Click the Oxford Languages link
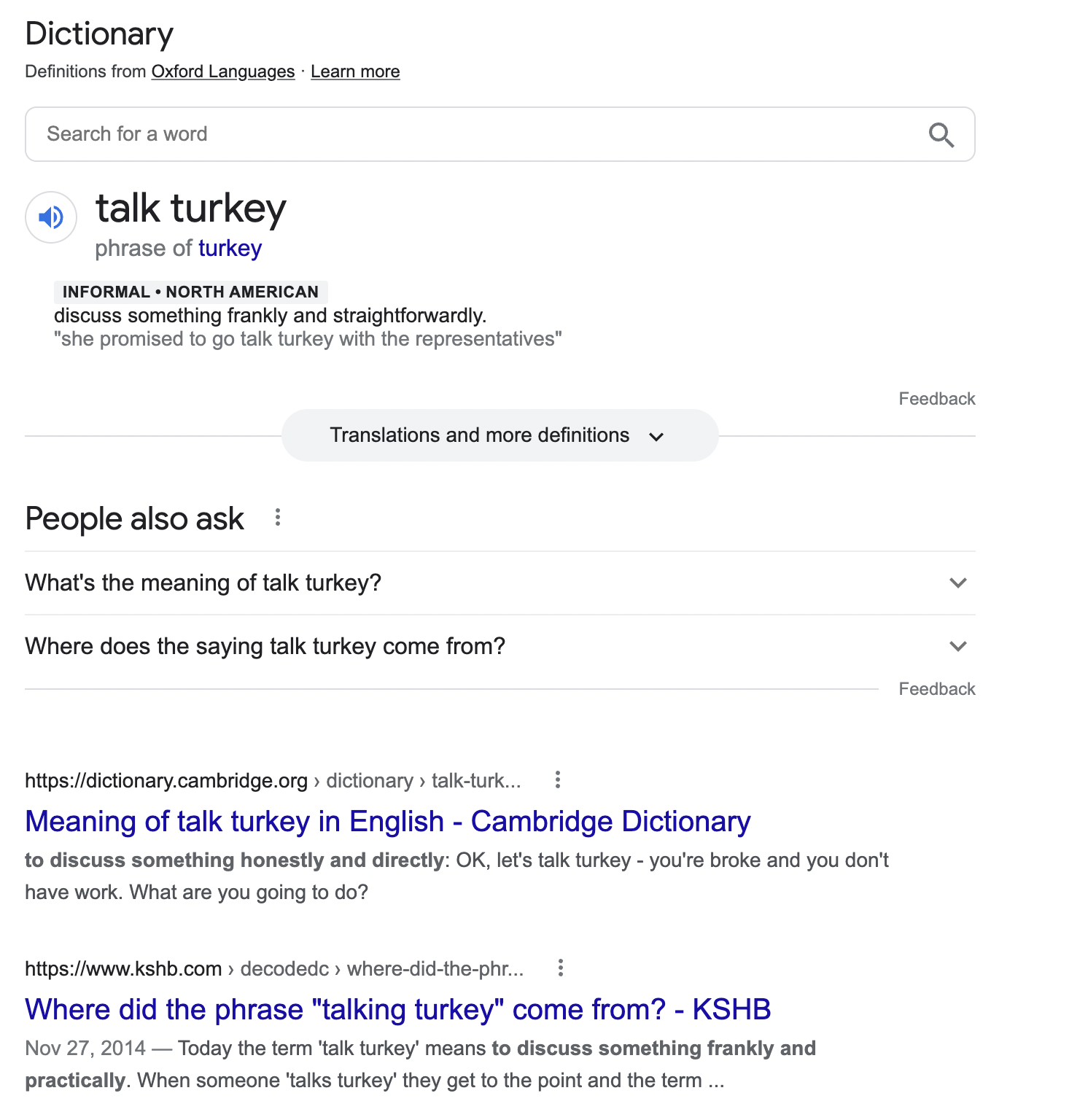The image size is (1088, 1120). [222, 71]
